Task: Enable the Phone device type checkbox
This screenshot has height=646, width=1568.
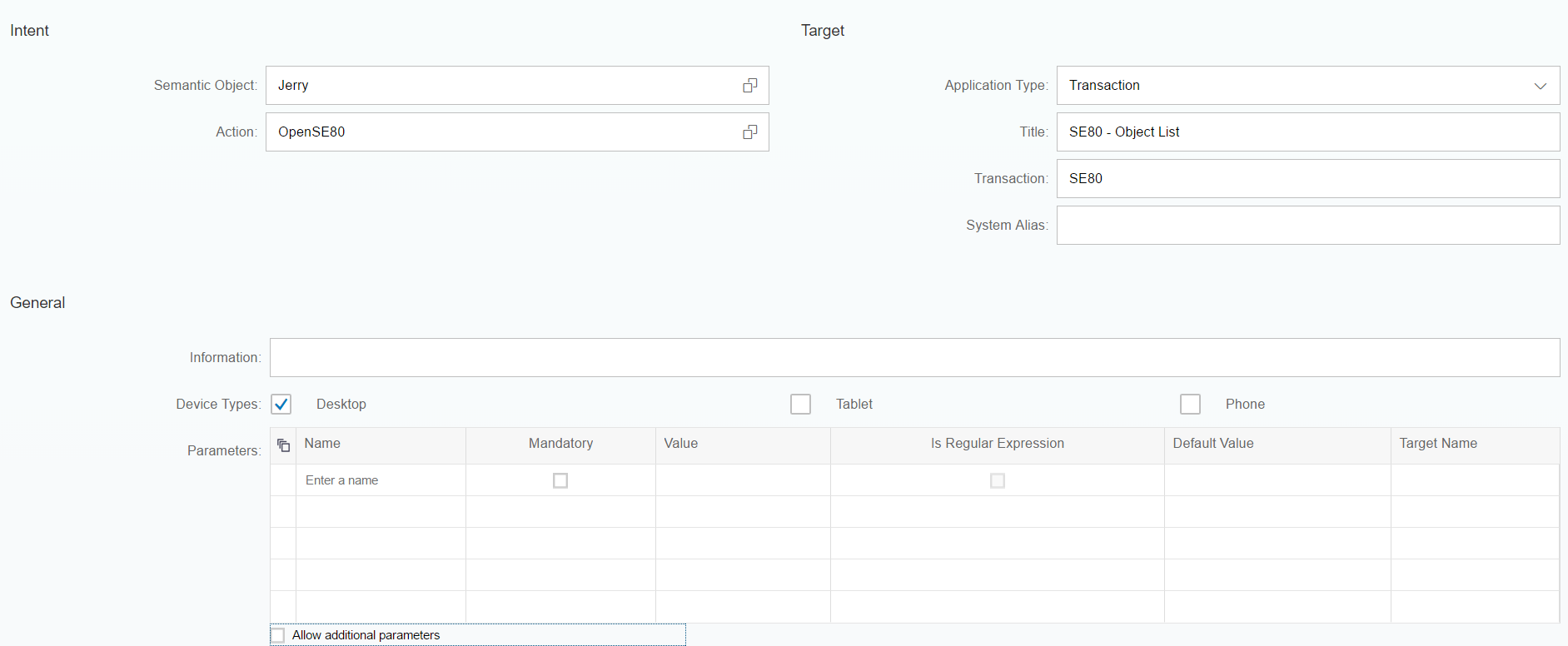Action: click(1190, 405)
